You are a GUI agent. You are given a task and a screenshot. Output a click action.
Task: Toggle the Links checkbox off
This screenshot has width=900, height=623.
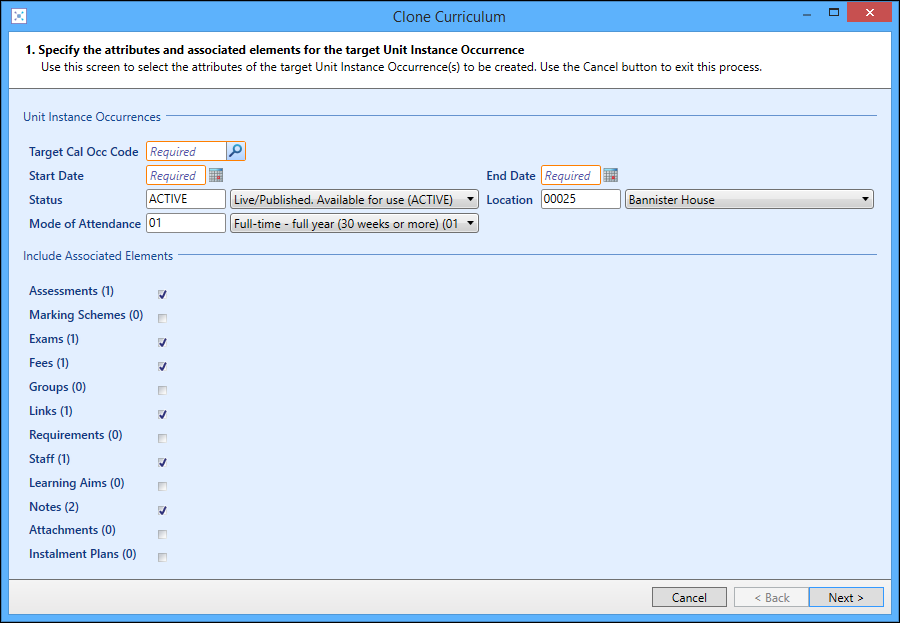162,414
